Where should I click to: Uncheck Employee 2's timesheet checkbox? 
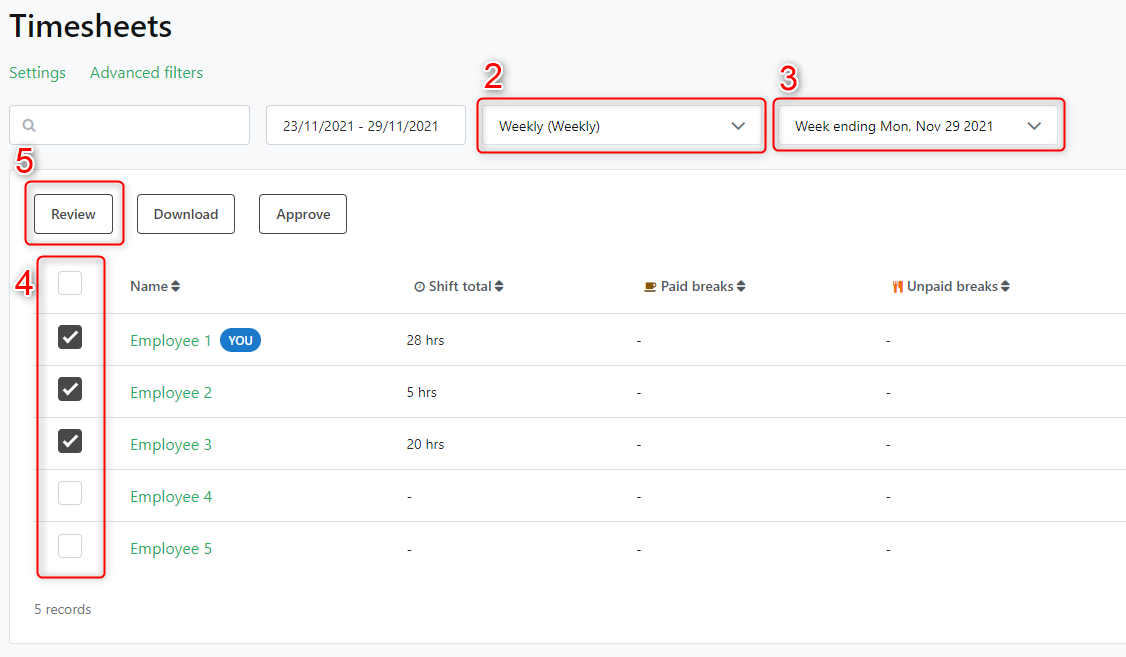coord(70,389)
